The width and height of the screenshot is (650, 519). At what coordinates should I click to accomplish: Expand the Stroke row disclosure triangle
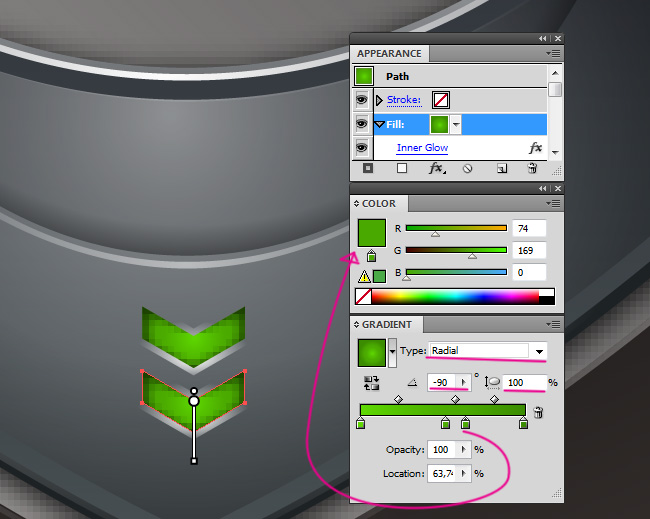click(379, 100)
